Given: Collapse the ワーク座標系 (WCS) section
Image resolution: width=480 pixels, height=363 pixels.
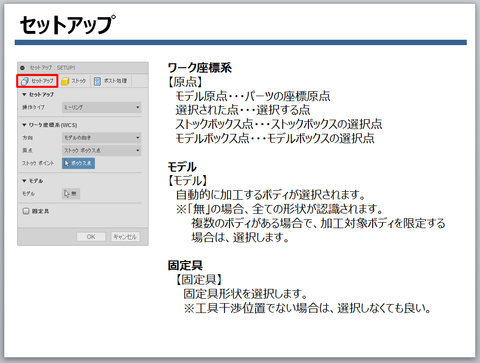Looking at the screenshot, I should 24,125.
